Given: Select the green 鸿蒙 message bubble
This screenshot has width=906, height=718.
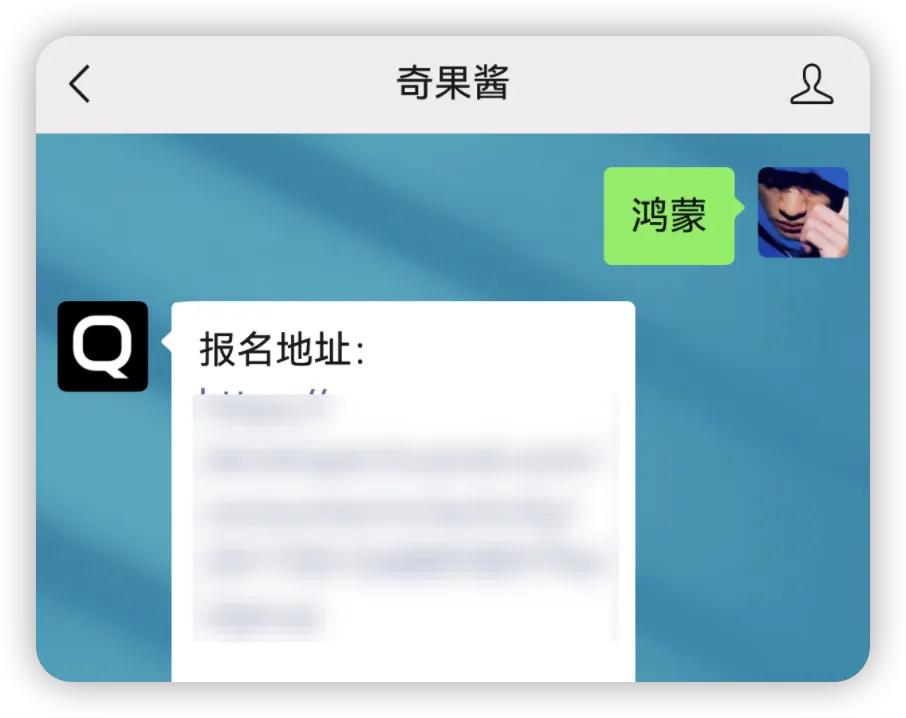Looking at the screenshot, I should 669,215.
